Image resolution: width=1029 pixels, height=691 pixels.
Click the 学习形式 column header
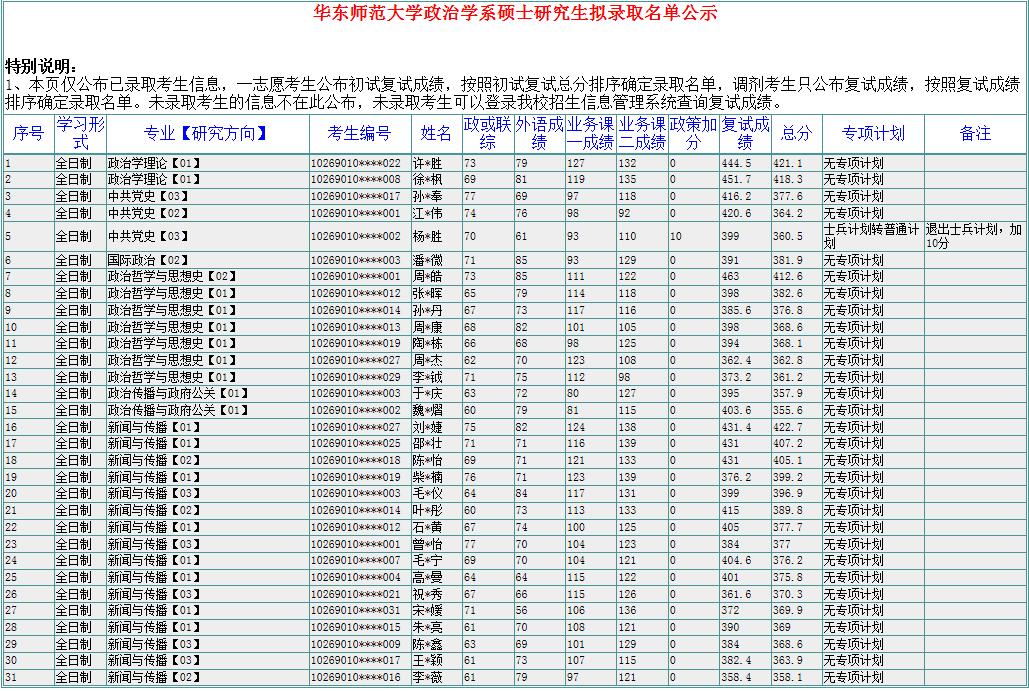(x=80, y=134)
